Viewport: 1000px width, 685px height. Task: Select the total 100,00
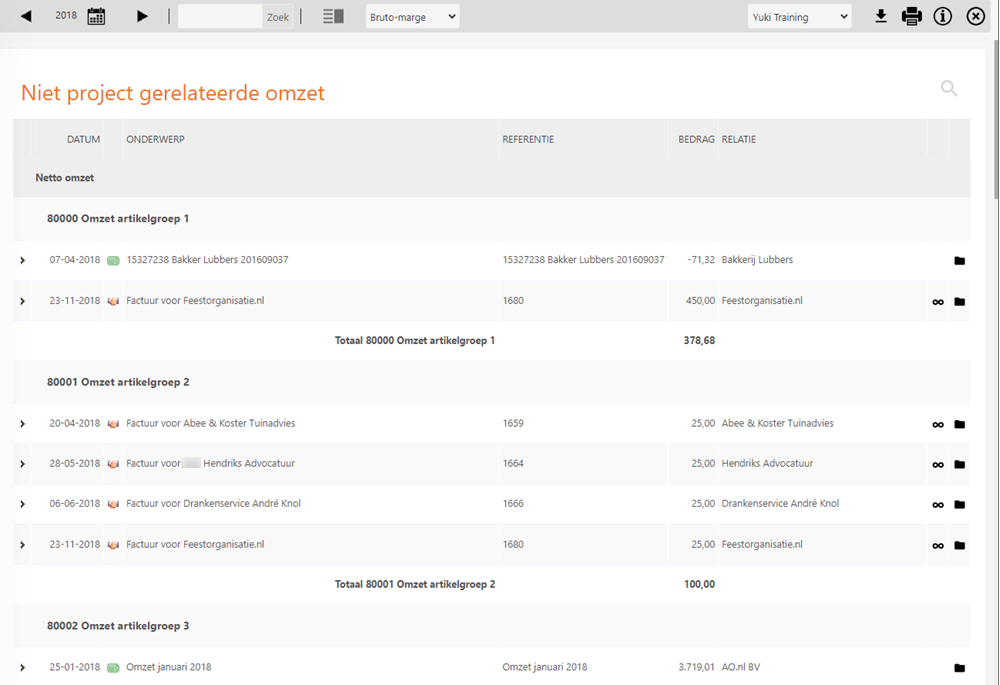[x=699, y=584]
